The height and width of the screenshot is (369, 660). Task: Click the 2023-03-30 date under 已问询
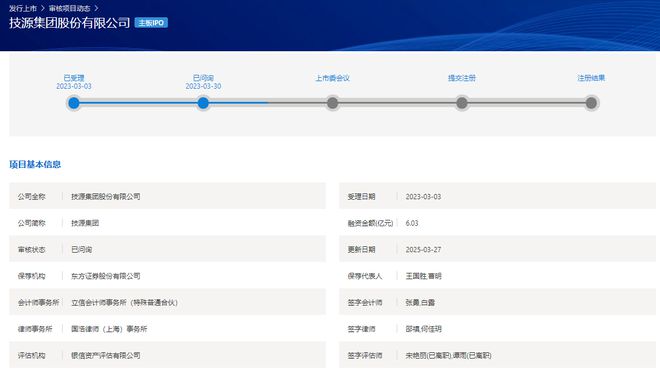coord(203,86)
